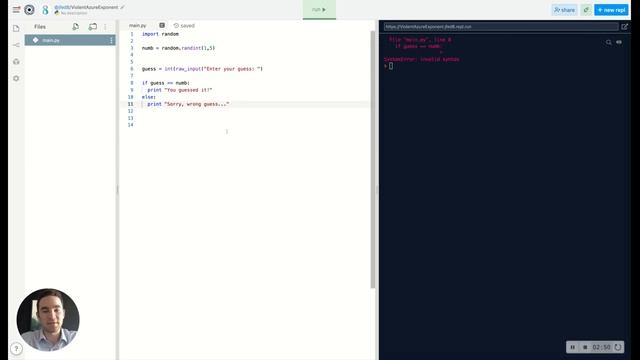Click the presenter webcam thumbnail
Viewport: 640px width, 360px height.
point(48,320)
